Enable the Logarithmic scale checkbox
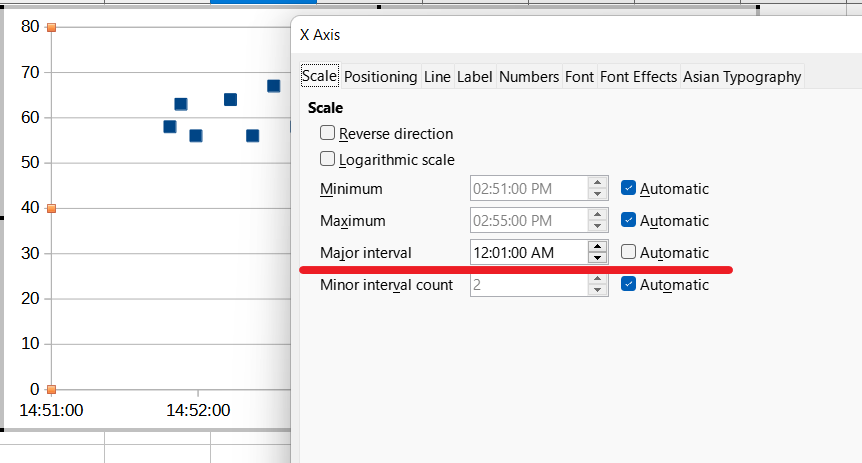 click(x=327, y=159)
